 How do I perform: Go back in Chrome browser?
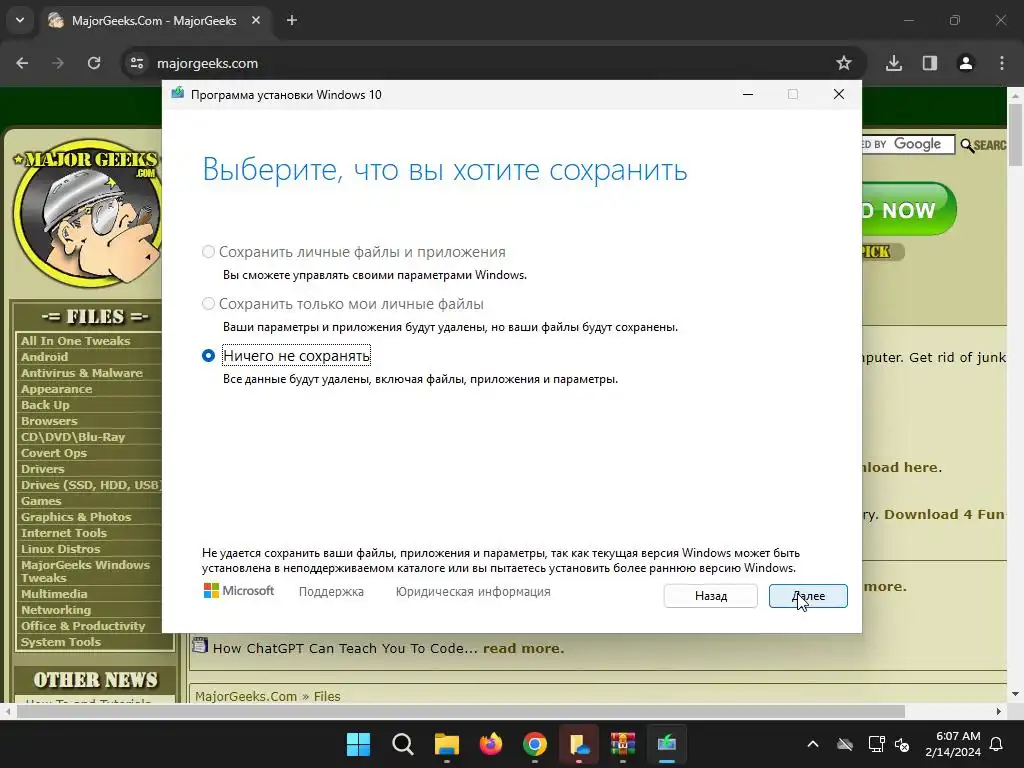(22, 63)
